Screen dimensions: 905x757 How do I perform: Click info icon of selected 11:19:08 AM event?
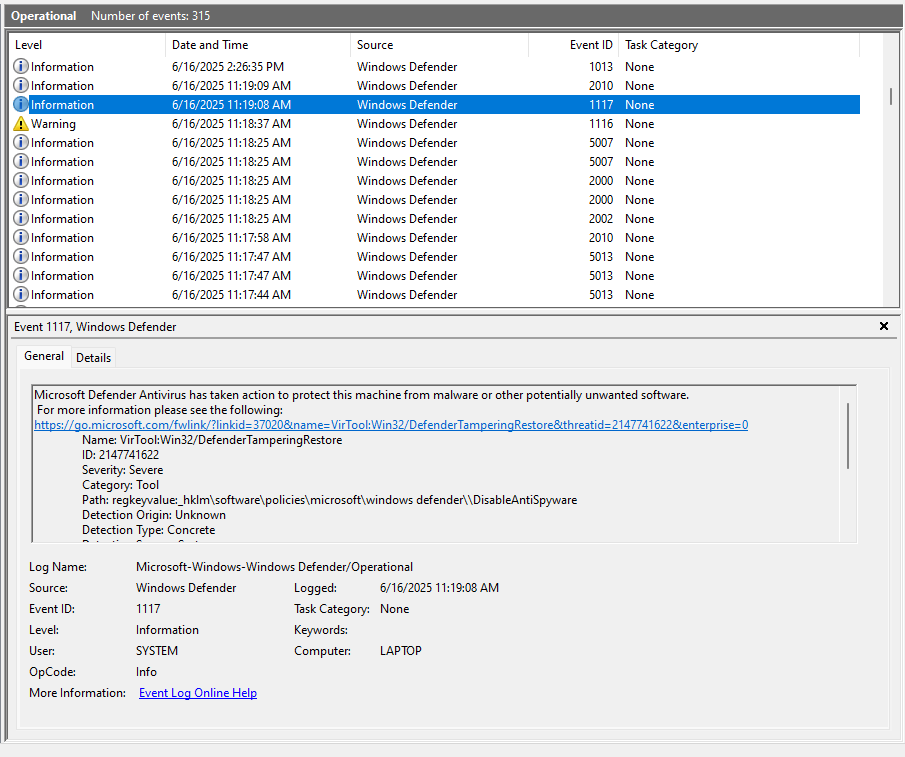pyautogui.click(x=21, y=104)
